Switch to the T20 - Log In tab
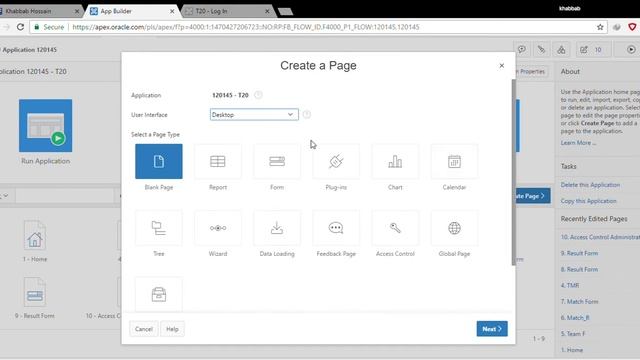Screen dimensions: 640x360 click(227, 11)
